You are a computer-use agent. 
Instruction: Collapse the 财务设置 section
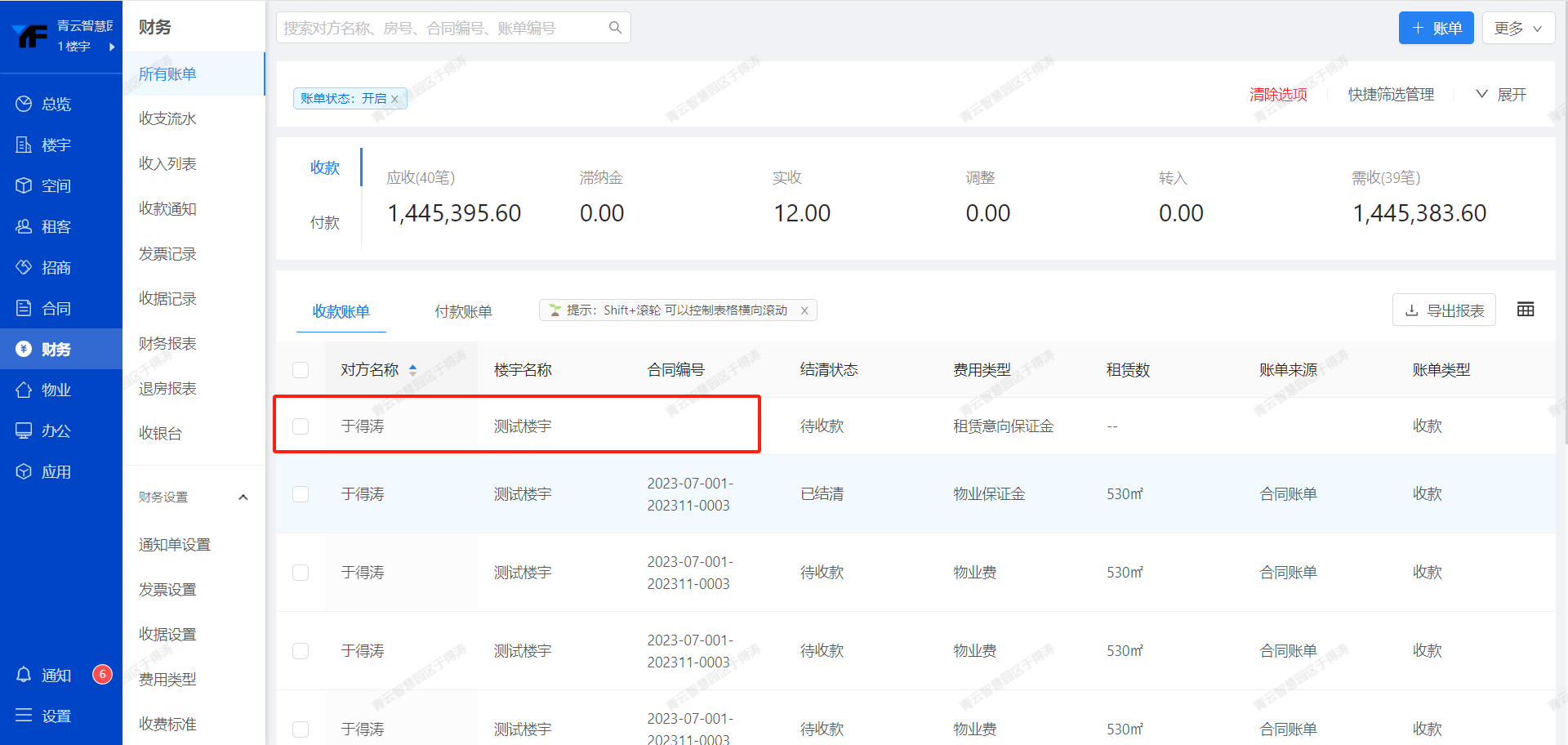tap(243, 497)
